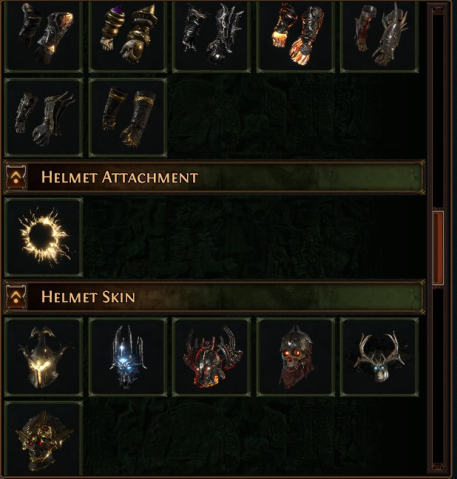The height and width of the screenshot is (479, 457).
Task: Collapse the Helmet Attachment section
Action: [x=16, y=177]
